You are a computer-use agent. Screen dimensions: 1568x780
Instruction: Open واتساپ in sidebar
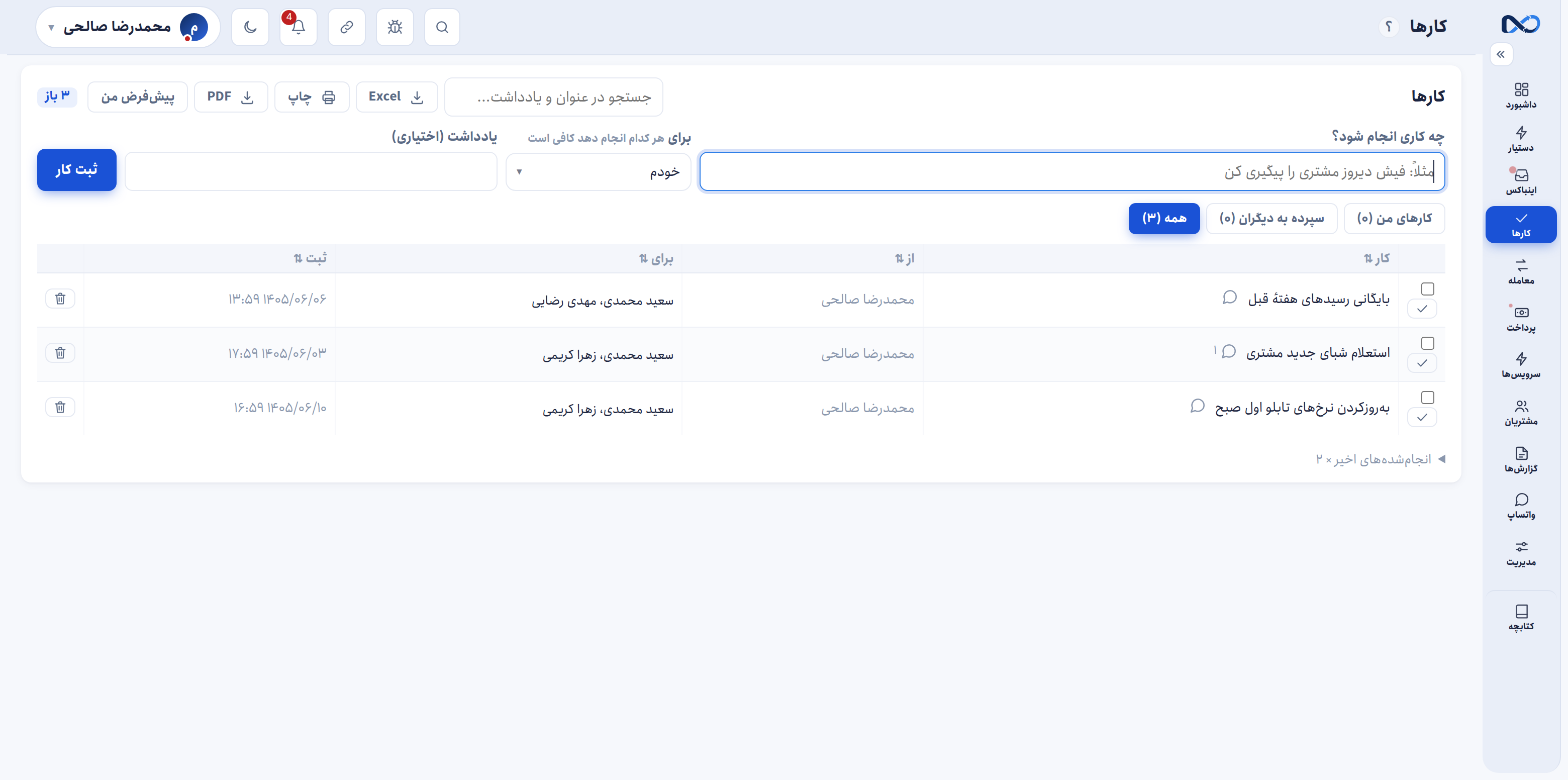click(x=1521, y=506)
